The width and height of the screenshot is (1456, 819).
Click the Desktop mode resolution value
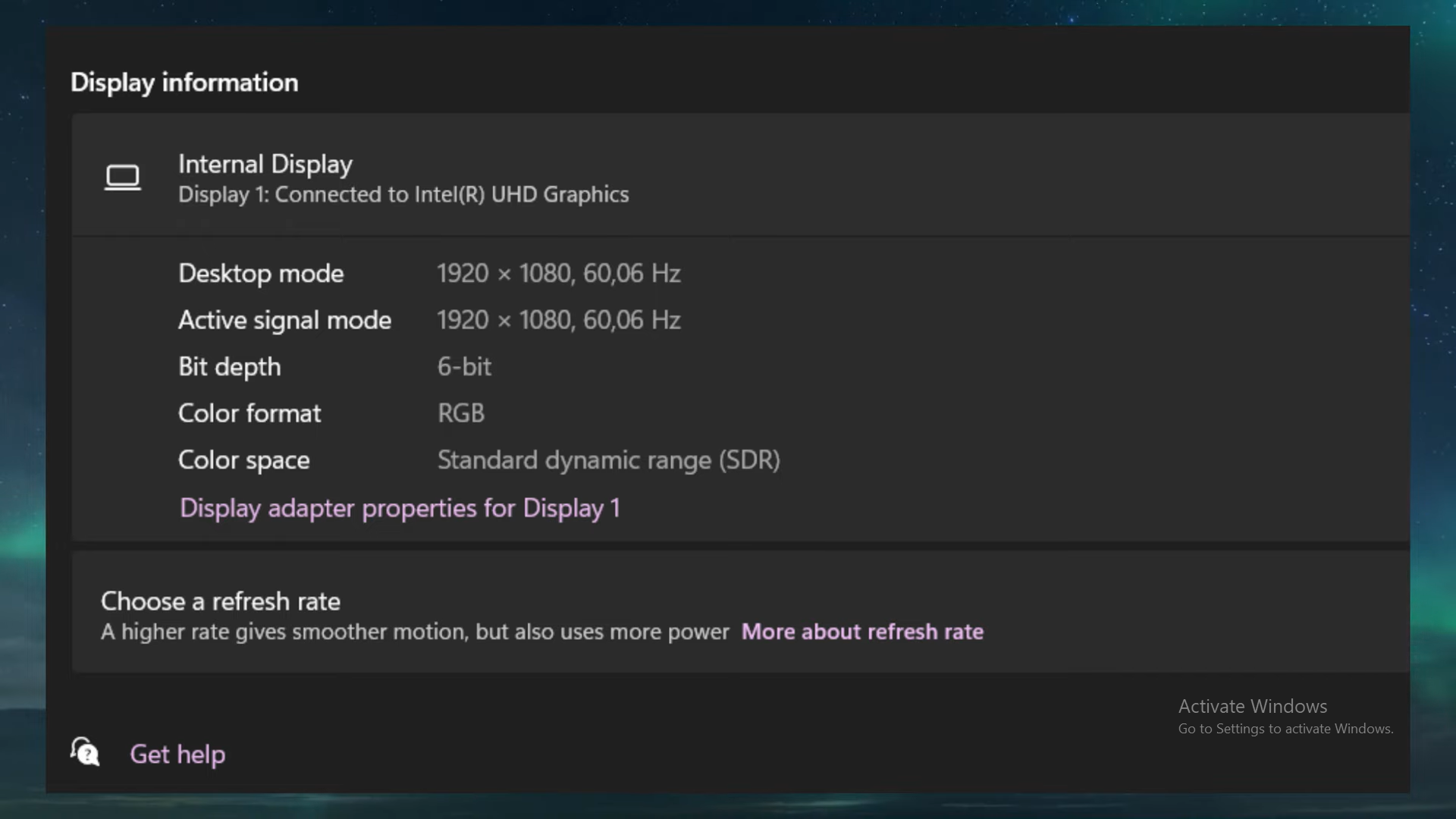pos(559,273)
